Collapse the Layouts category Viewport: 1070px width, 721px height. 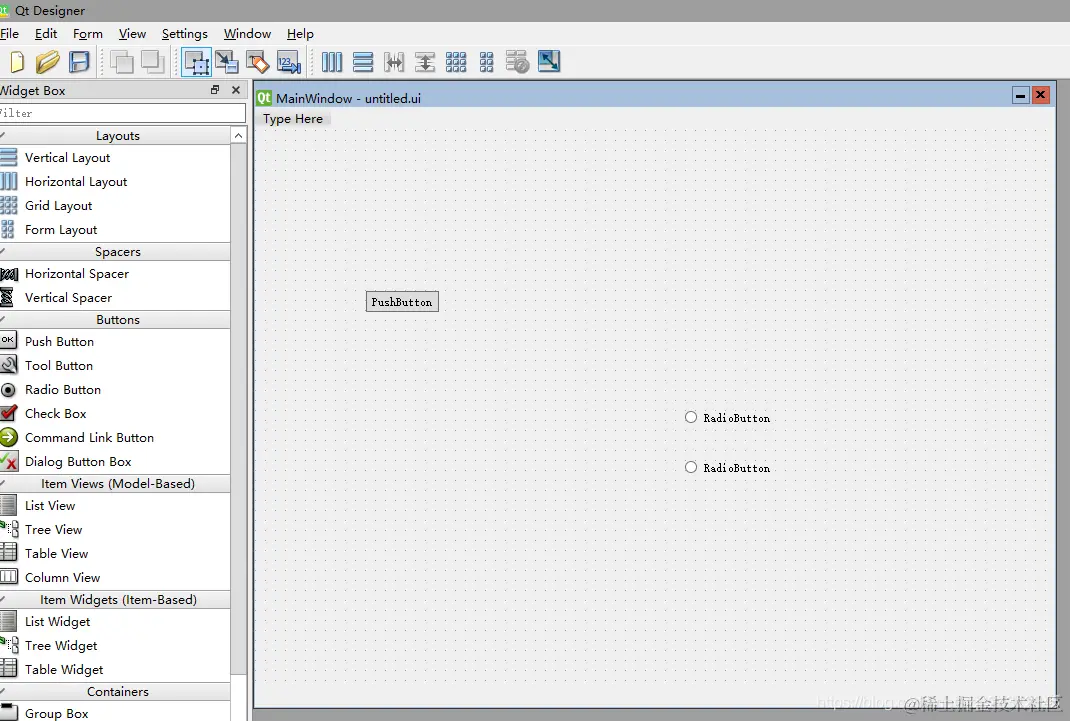[115, 136]
